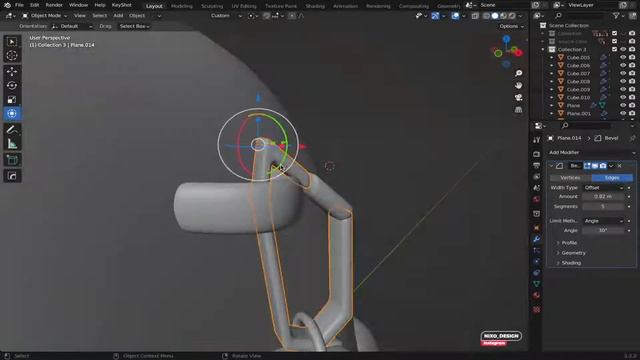Open the Render properties tab icon

point(537,154)
